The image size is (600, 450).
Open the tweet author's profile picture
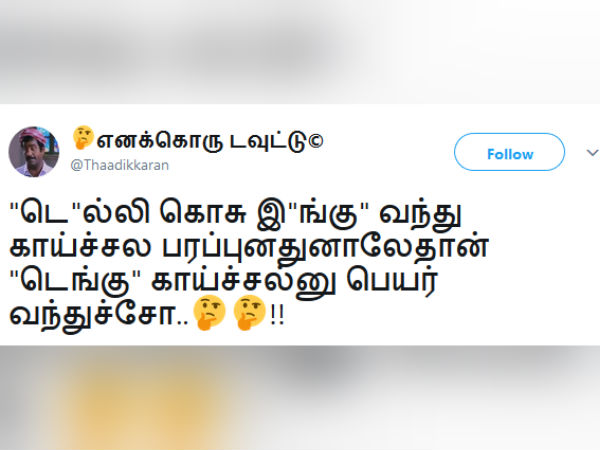(34, 152)
